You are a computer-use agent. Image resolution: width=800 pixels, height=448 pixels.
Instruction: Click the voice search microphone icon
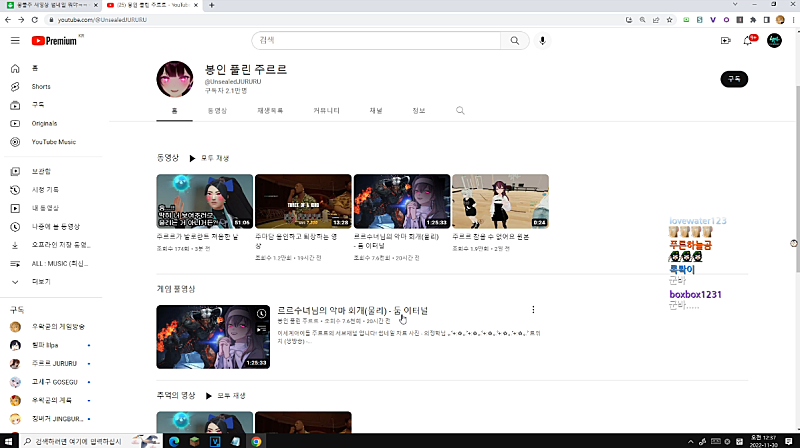(543, 41)
